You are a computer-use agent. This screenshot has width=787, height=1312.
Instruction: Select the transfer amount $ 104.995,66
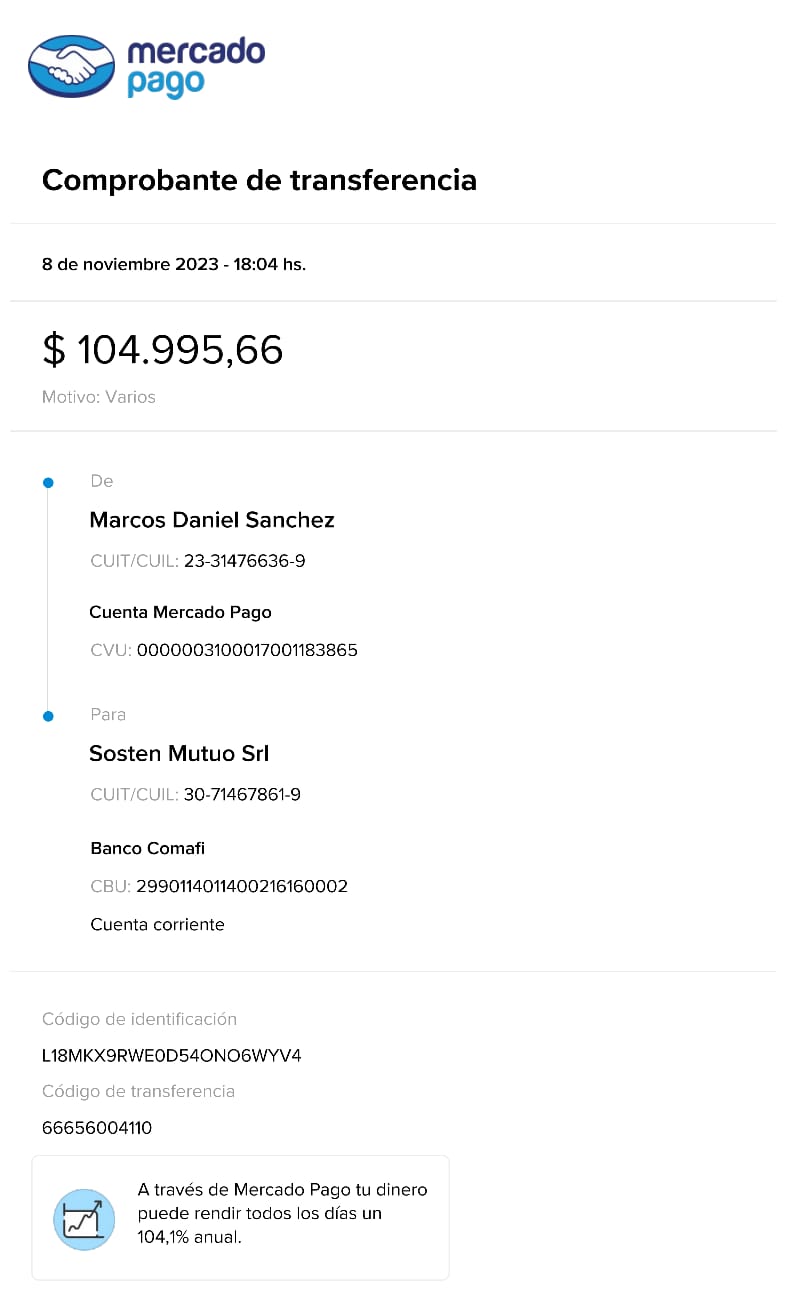(162, 350)
